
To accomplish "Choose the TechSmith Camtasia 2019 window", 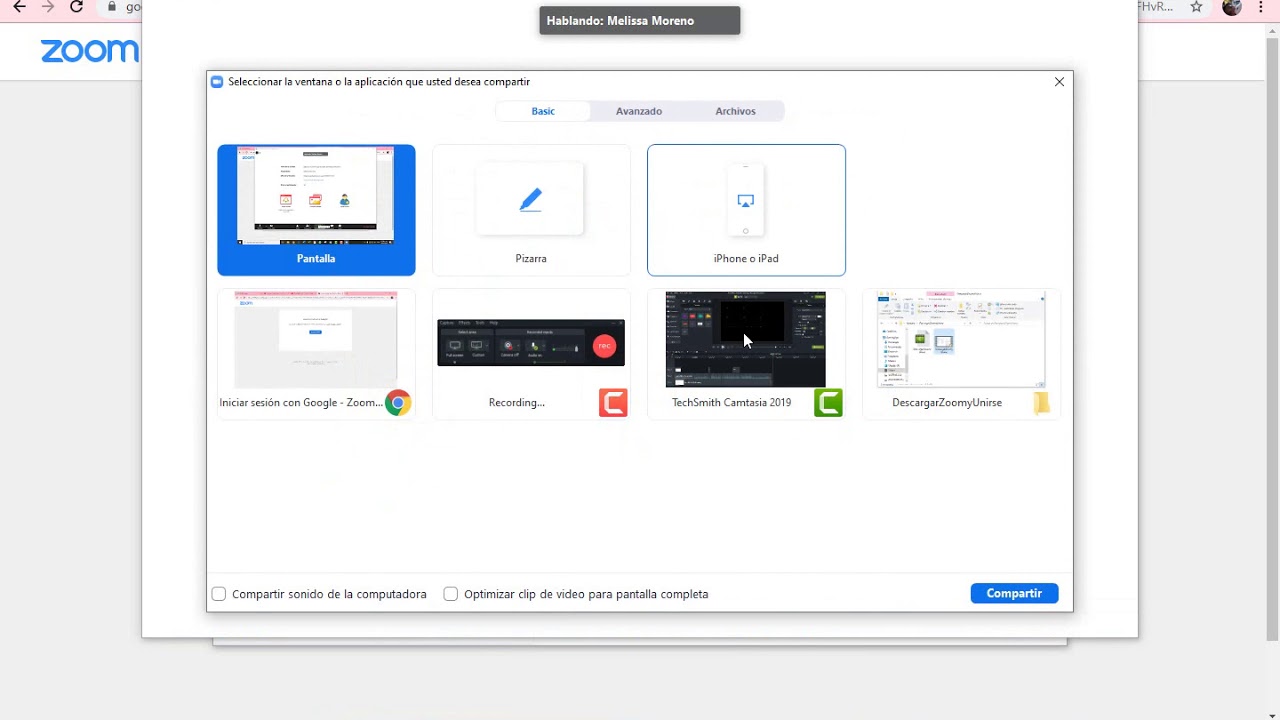I will (746, 354).
